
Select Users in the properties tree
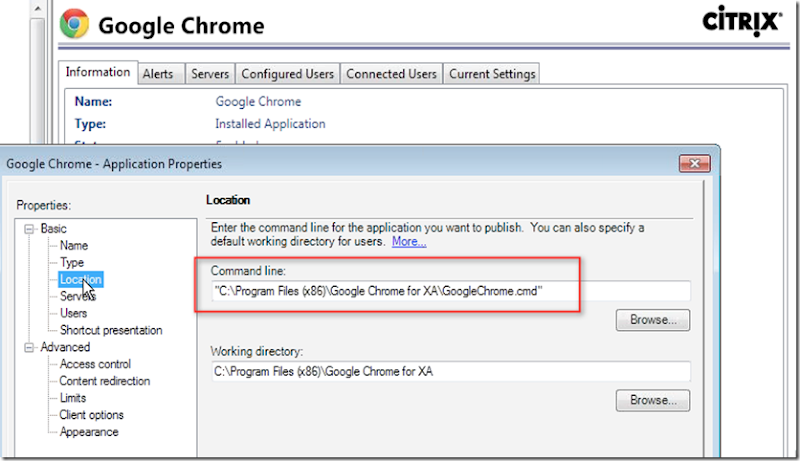click(74, 313)
